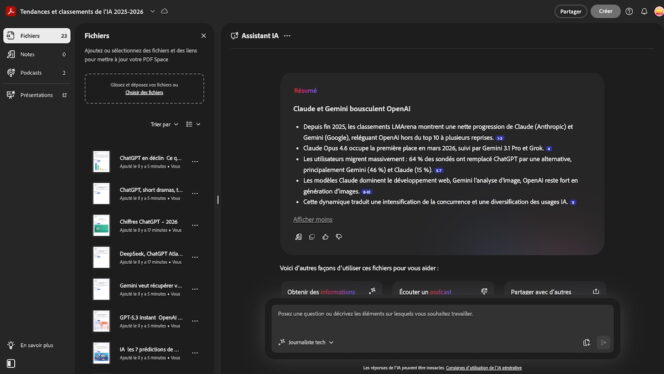This screenshot has height=374, width=664.
Task: Click the panel resize divider handle
Action: point(218,199)
